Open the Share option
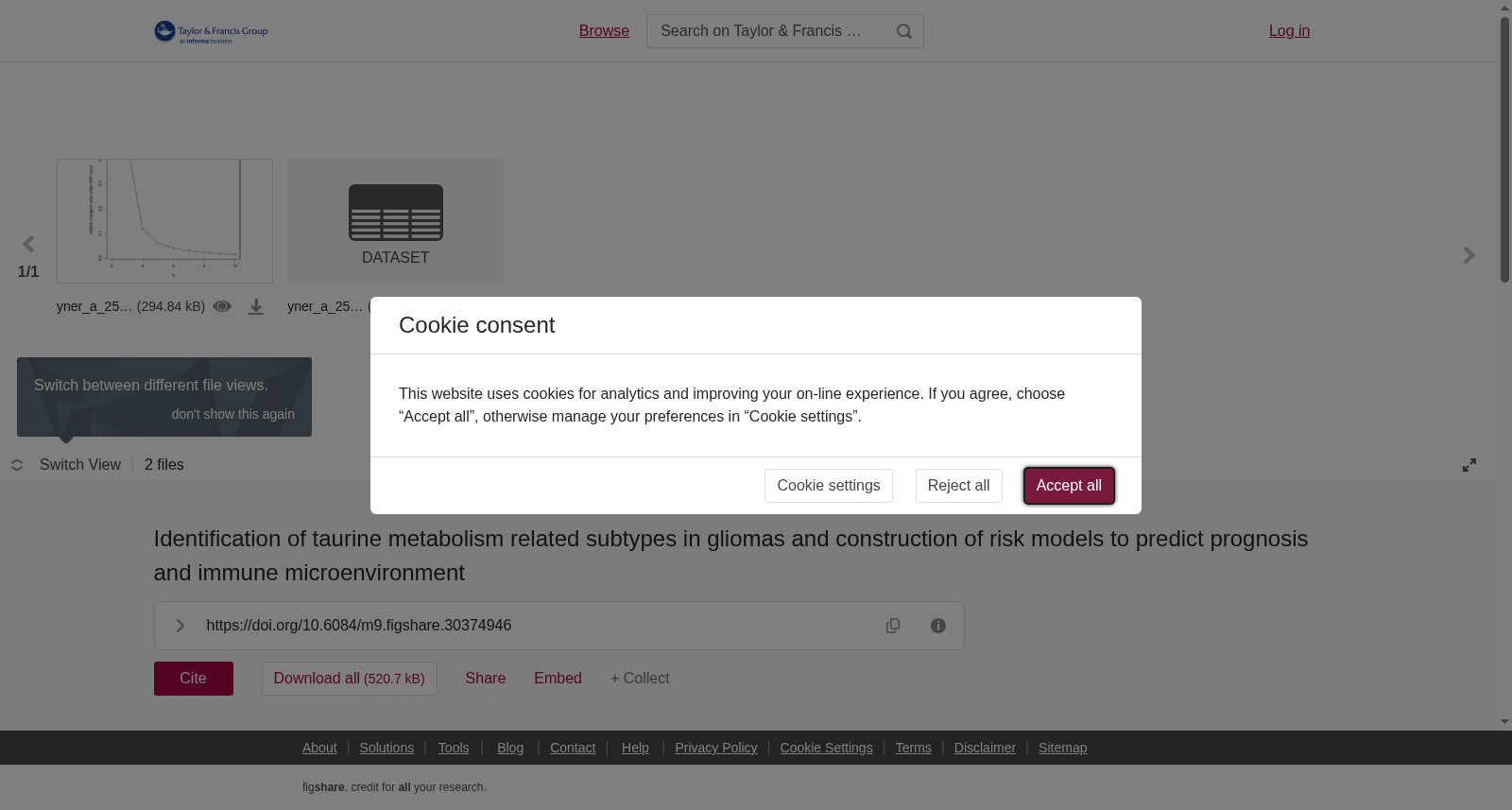Image resolution: width=1512 pixels, height=810 pixels. [486, 679]
